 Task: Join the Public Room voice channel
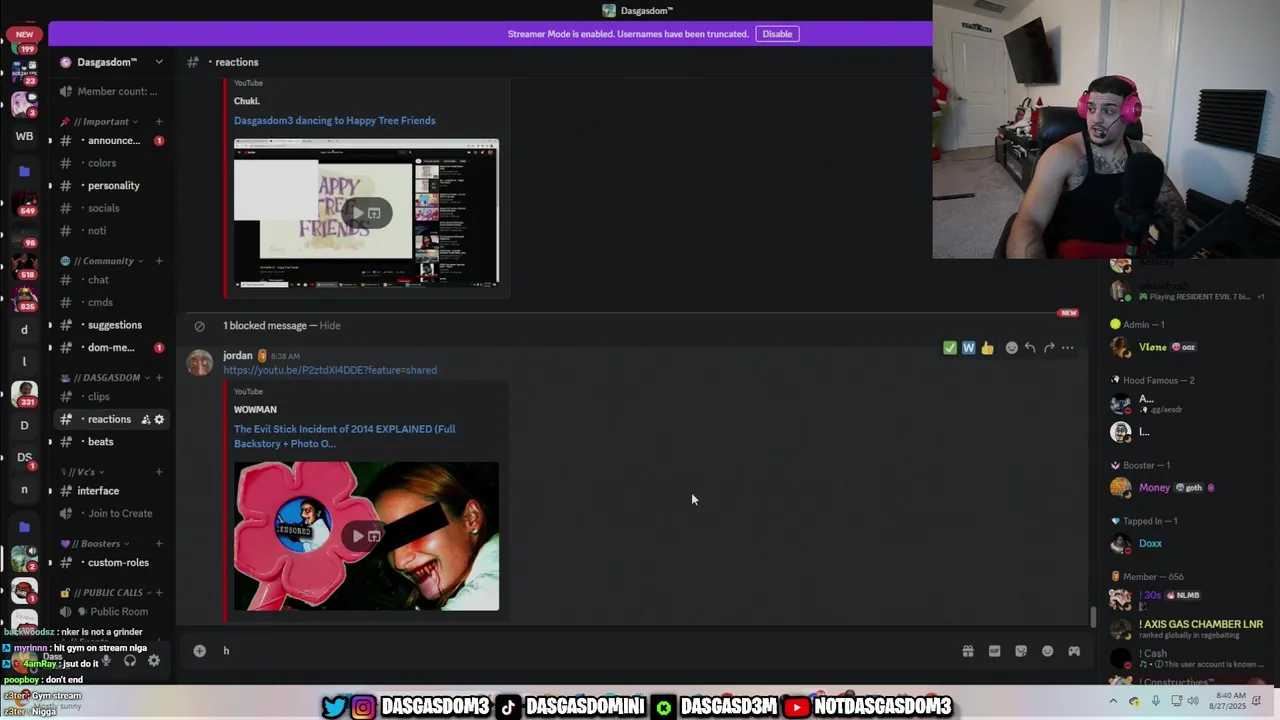coord(112,612)
